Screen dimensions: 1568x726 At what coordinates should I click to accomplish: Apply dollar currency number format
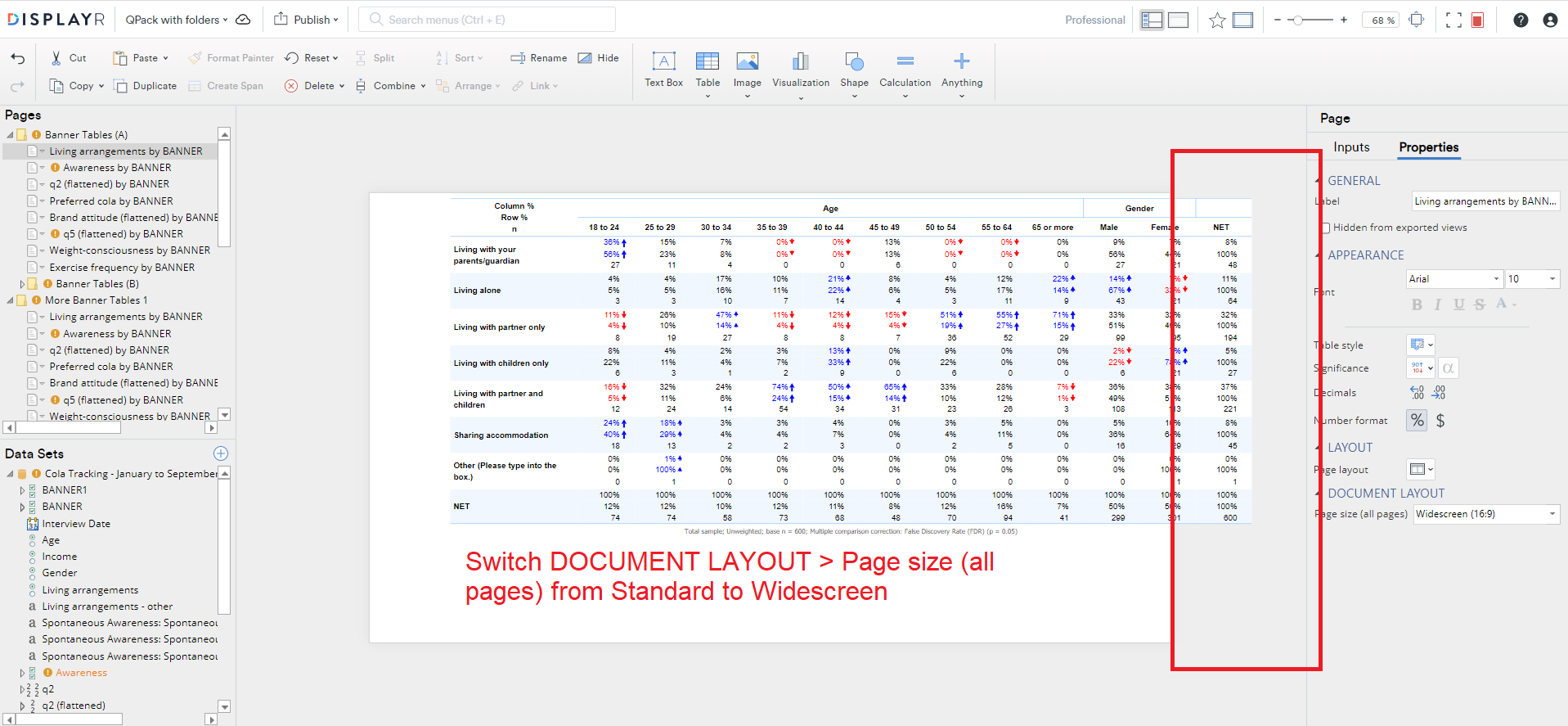[1440, 421]
